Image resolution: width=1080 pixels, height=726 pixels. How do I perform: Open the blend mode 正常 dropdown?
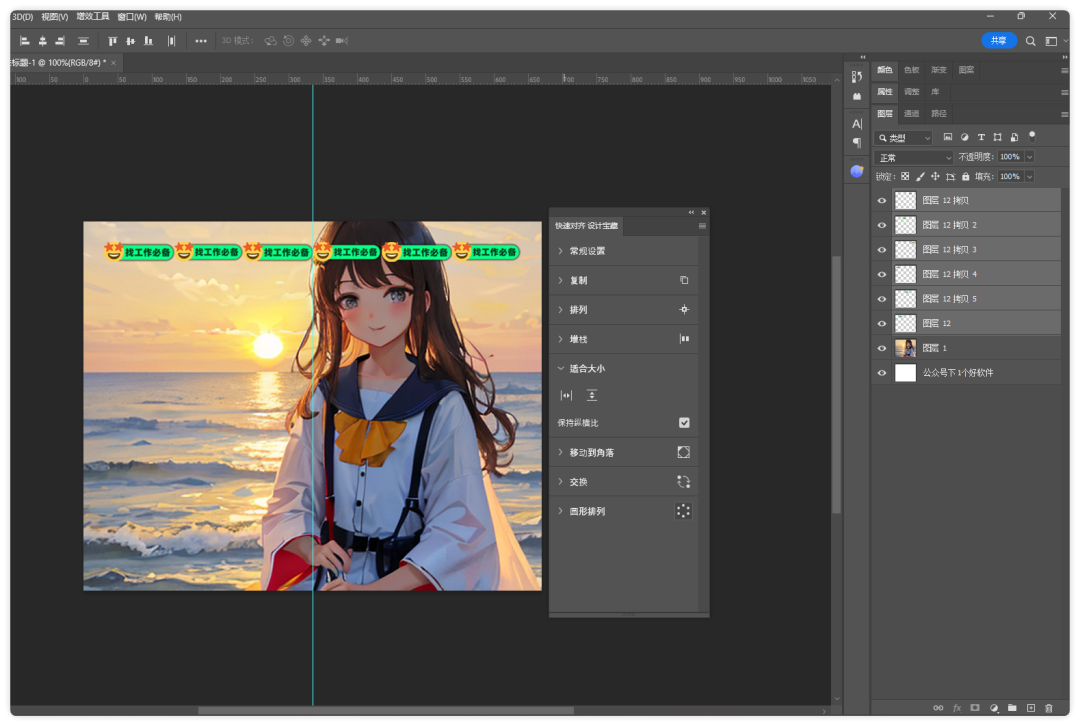[914, 157]
